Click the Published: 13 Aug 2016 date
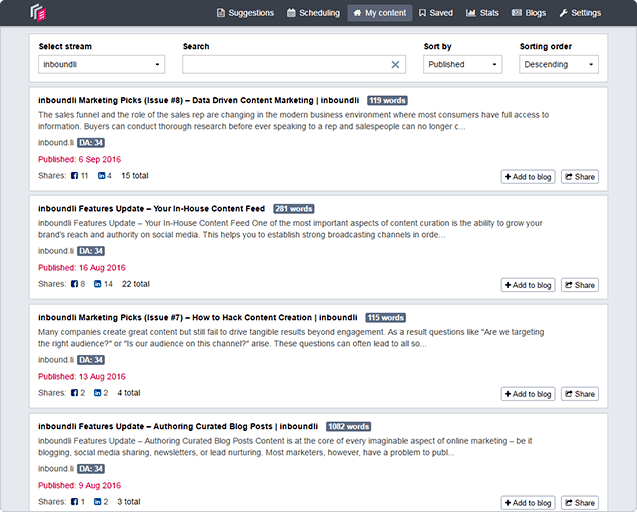Viewport: 637px width, 512px height. (82, 377)
